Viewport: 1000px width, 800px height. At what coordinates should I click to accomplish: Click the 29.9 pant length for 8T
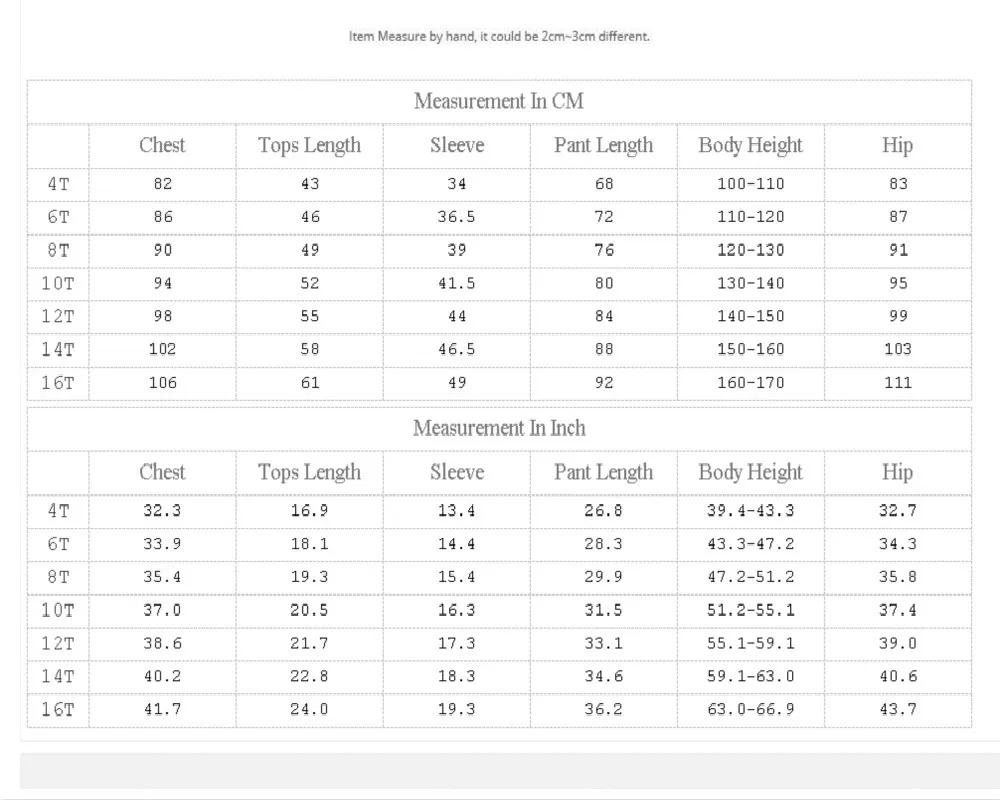603,577
